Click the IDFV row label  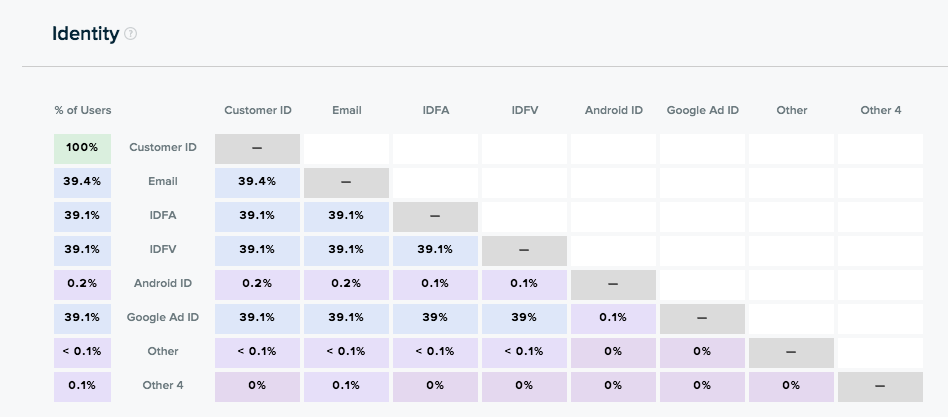pos(163,250)
